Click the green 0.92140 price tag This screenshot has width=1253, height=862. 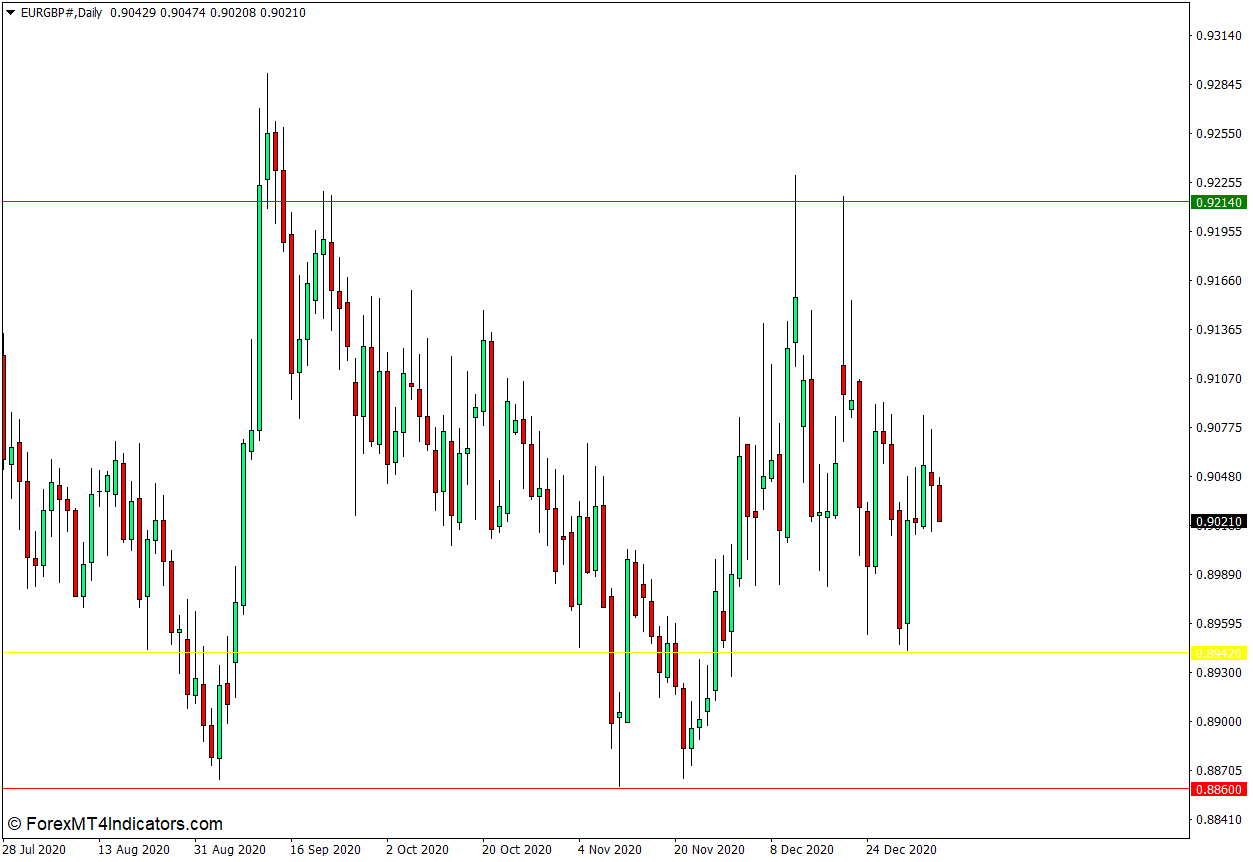pyautogui.click(x=1218, y=203)
